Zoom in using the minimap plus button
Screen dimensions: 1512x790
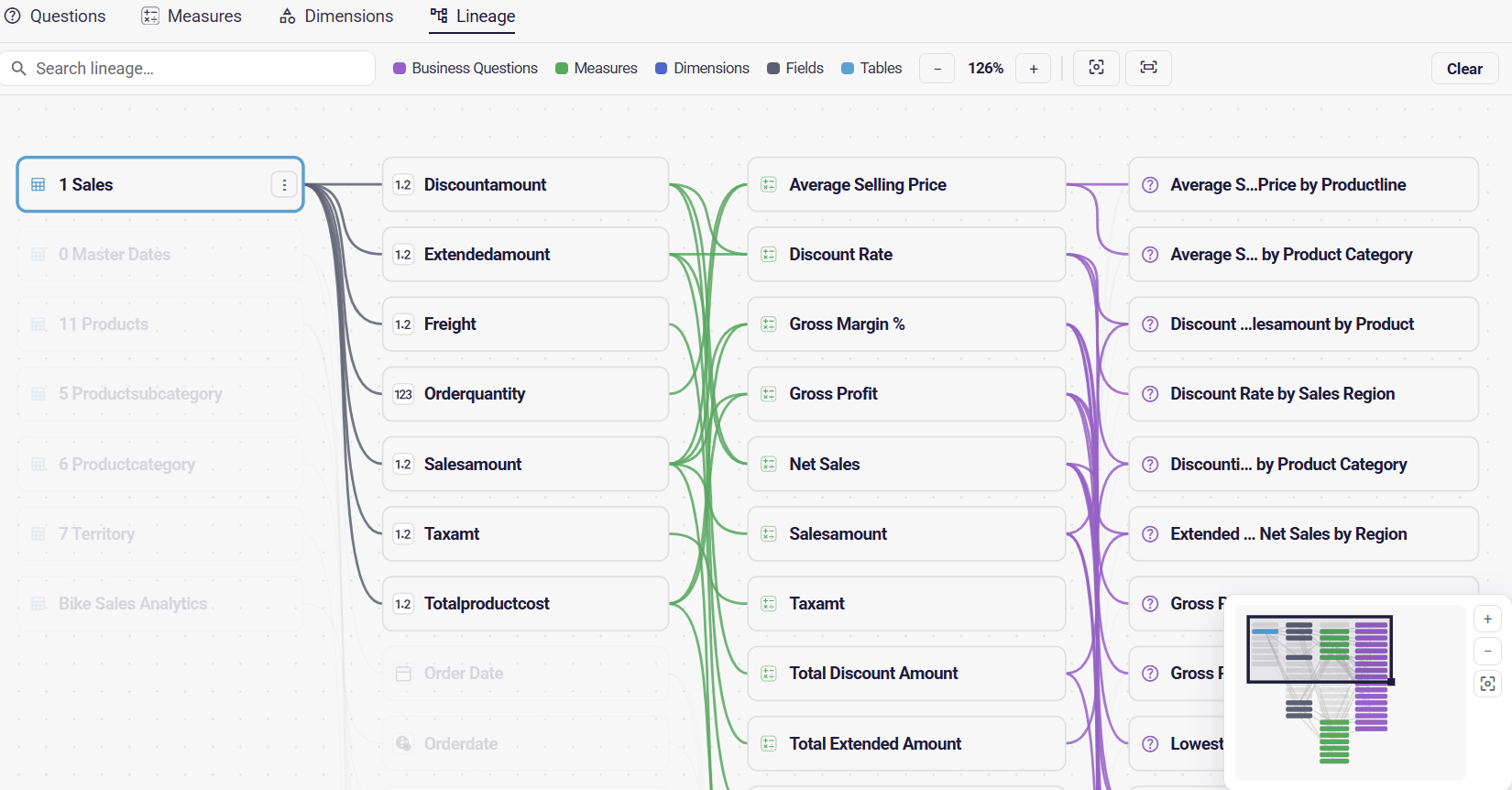tap(1487, 620)
